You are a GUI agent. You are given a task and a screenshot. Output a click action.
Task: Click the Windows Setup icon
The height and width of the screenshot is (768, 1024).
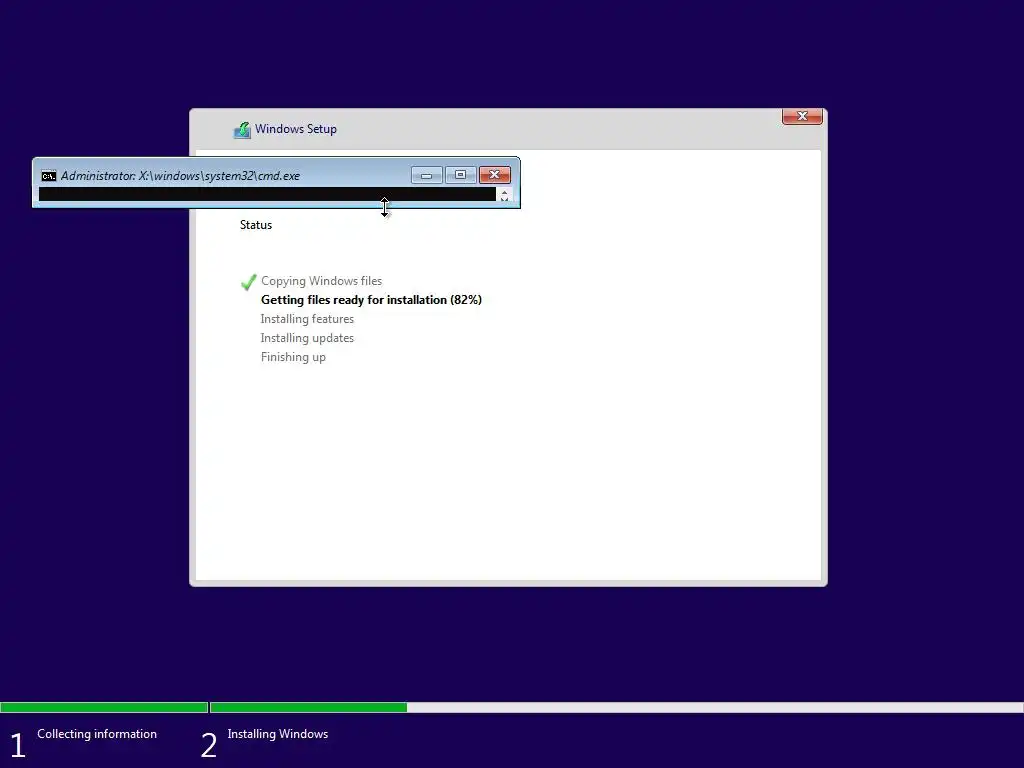pyautogui.click(x=242, y=130)
